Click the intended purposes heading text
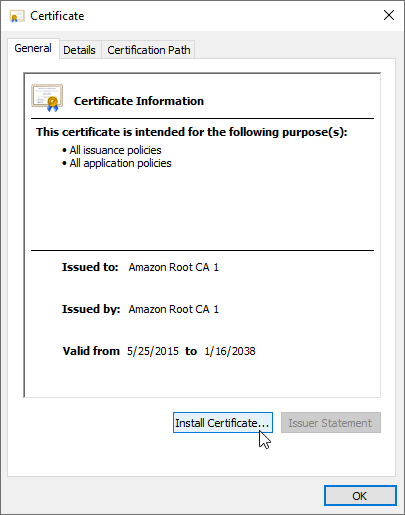 [192, 132]
